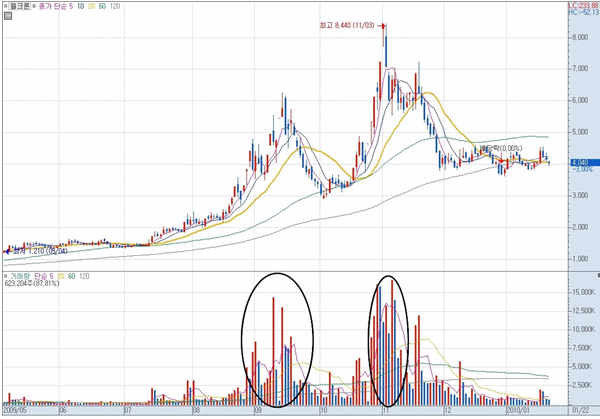Toggle the 120-period price moving average legend
Viewport: 600px width, 419px height.
tap(116, 5)
